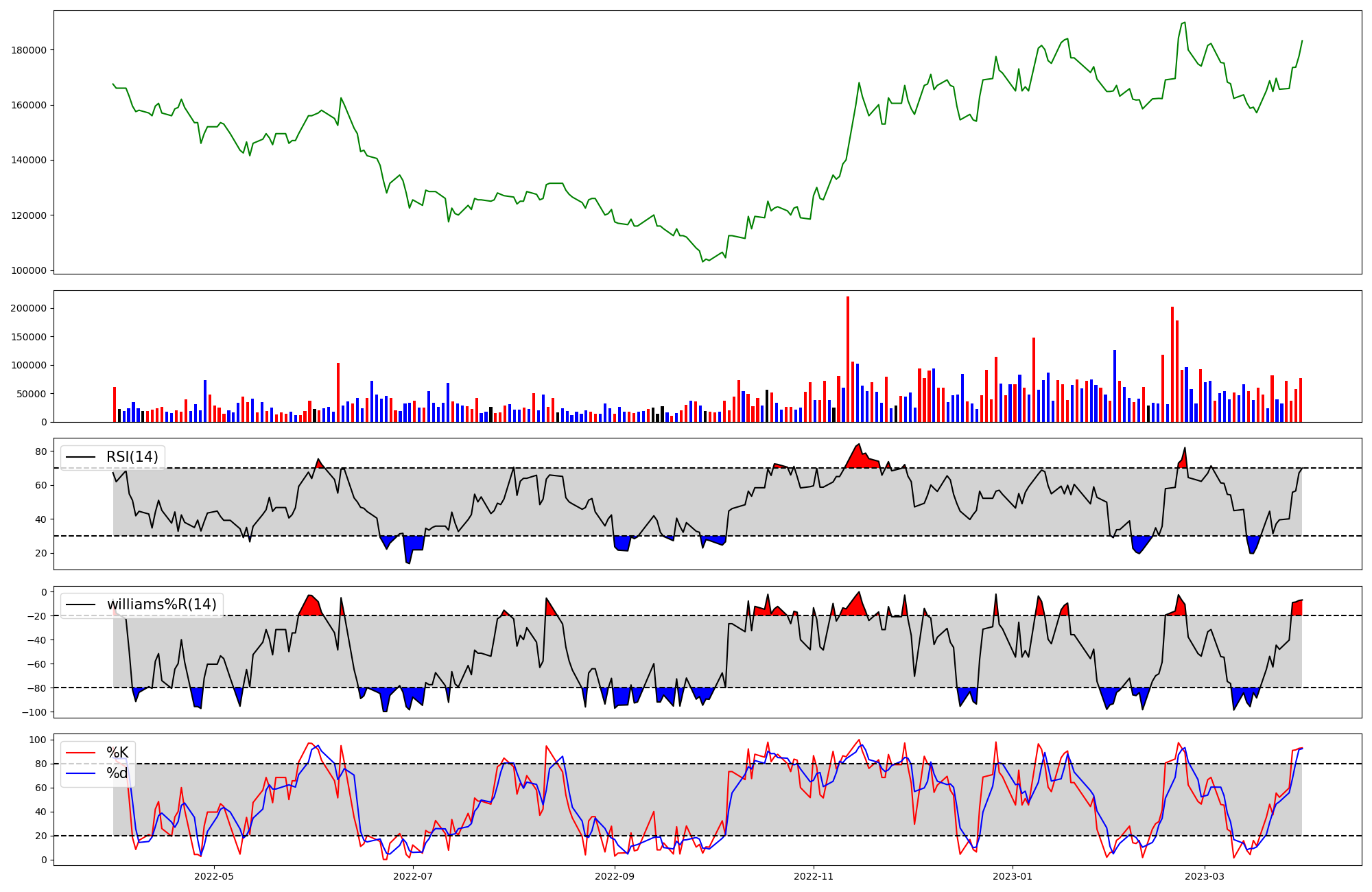Click the 2022-11 date tick label
Viewport: 1372px width, 892px height.
click(x=814, y=876)
